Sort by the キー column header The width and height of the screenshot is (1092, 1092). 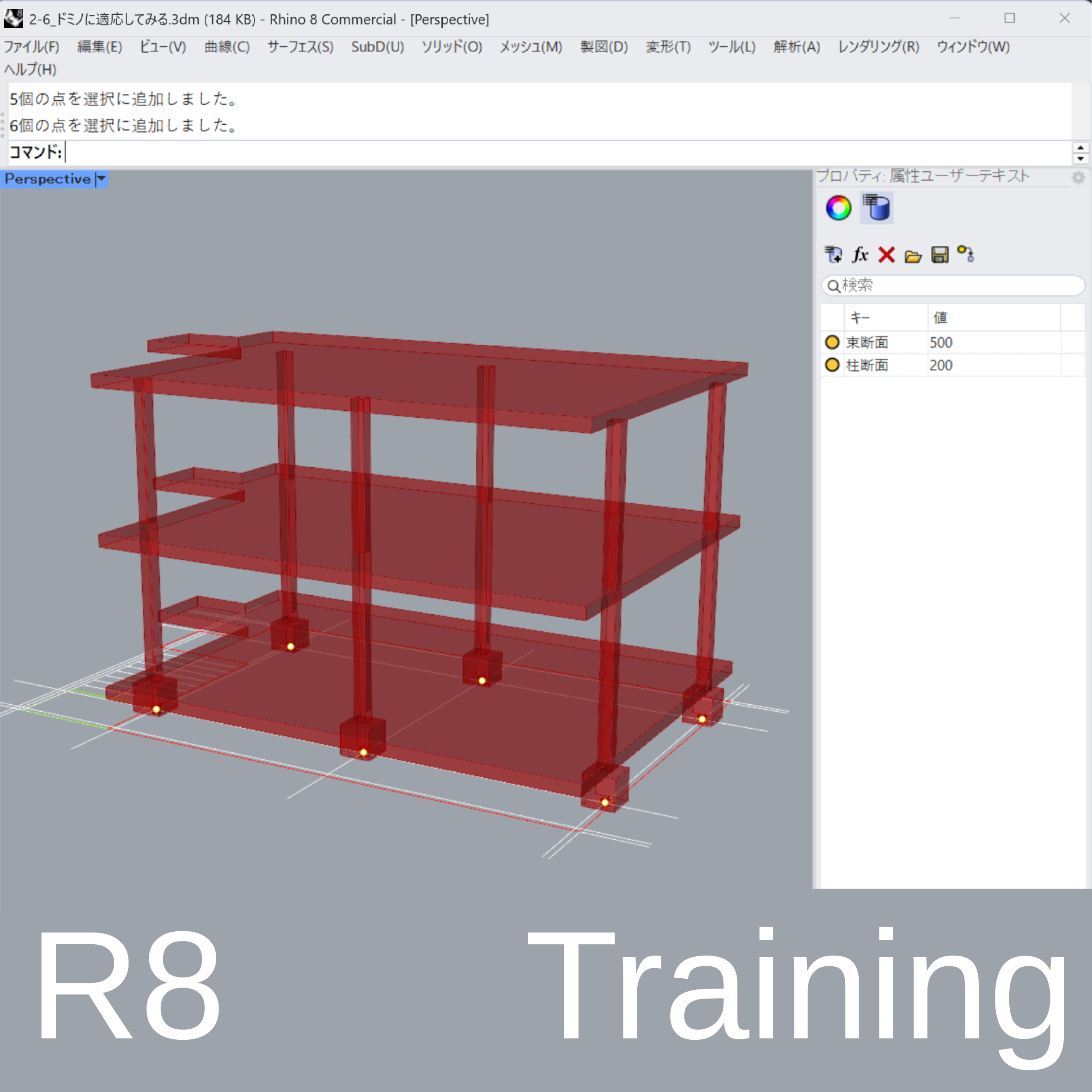[885, 317]
